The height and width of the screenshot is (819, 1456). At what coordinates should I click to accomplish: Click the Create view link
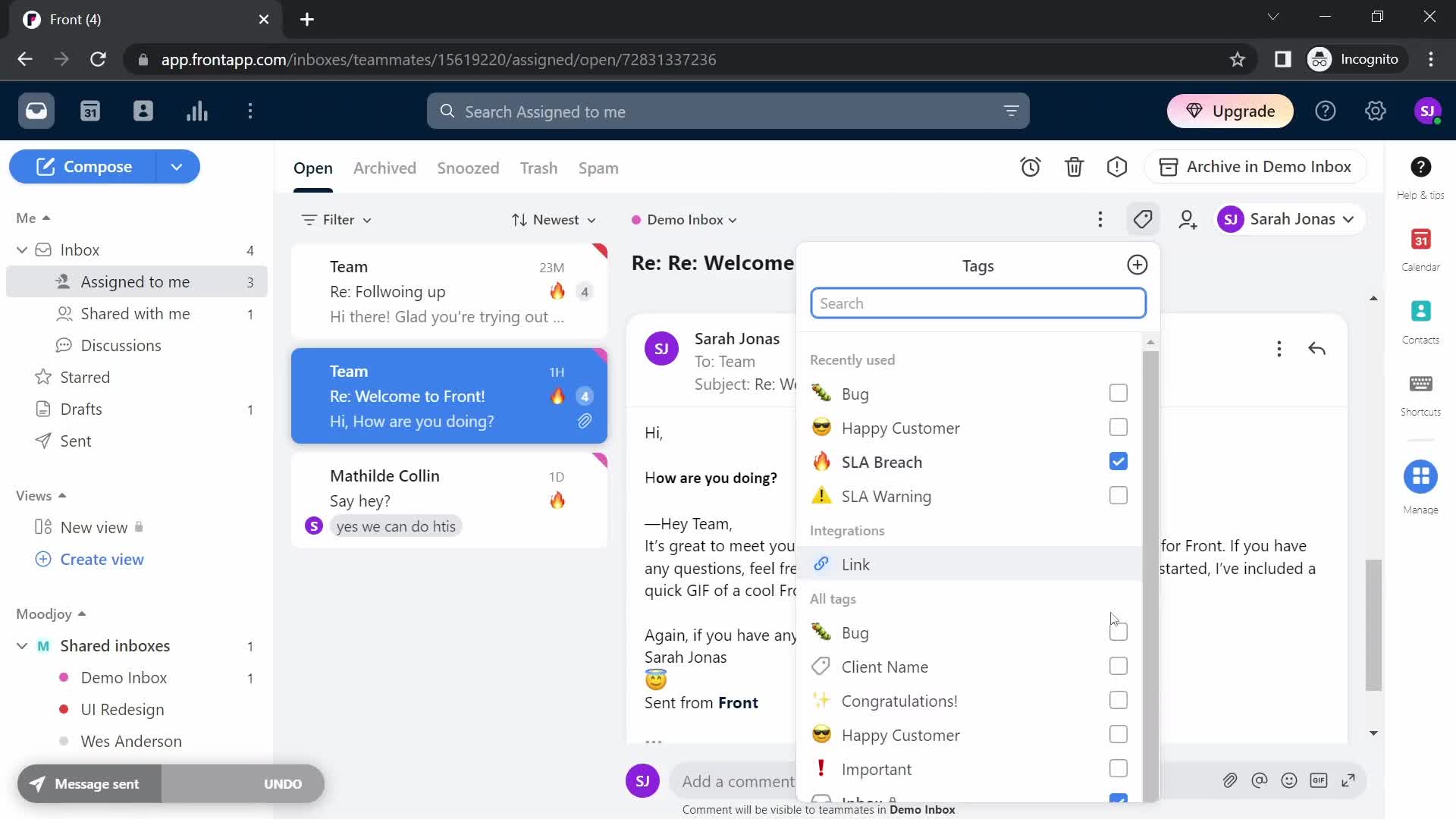[x=102, y=560]
